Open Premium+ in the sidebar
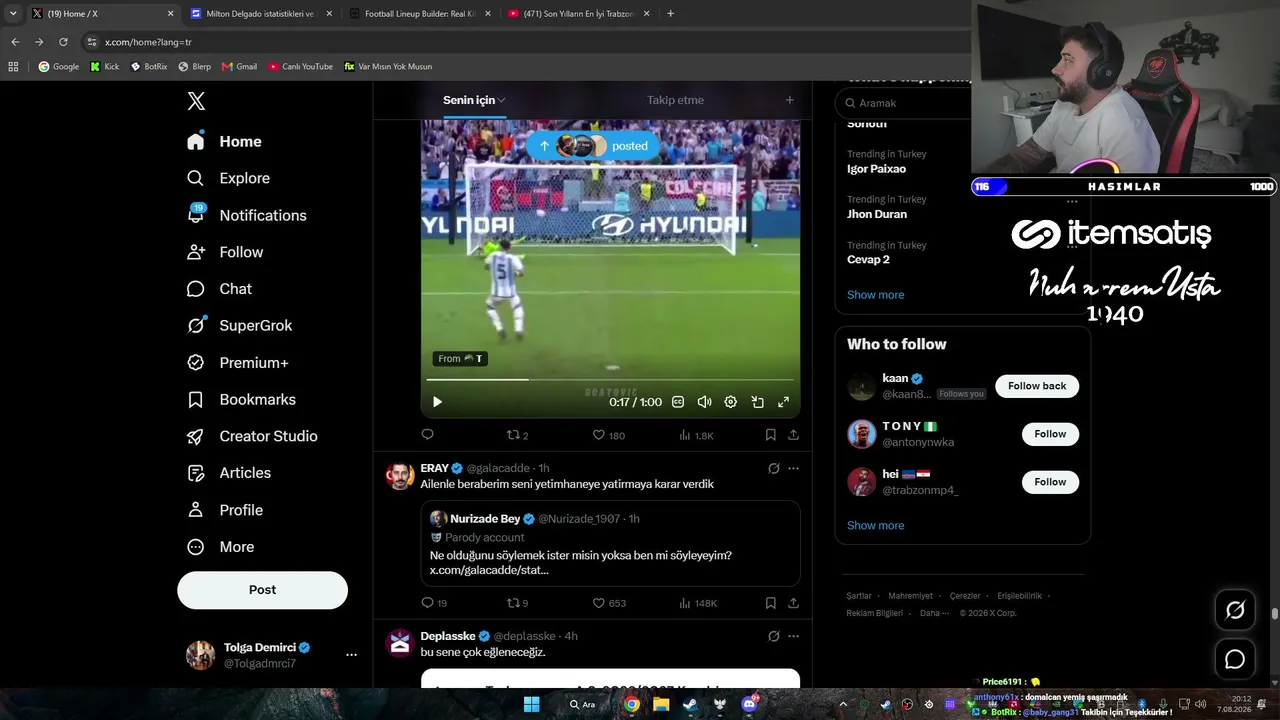The height and width of the screenshot is (720, 1280). coord(238,363)
